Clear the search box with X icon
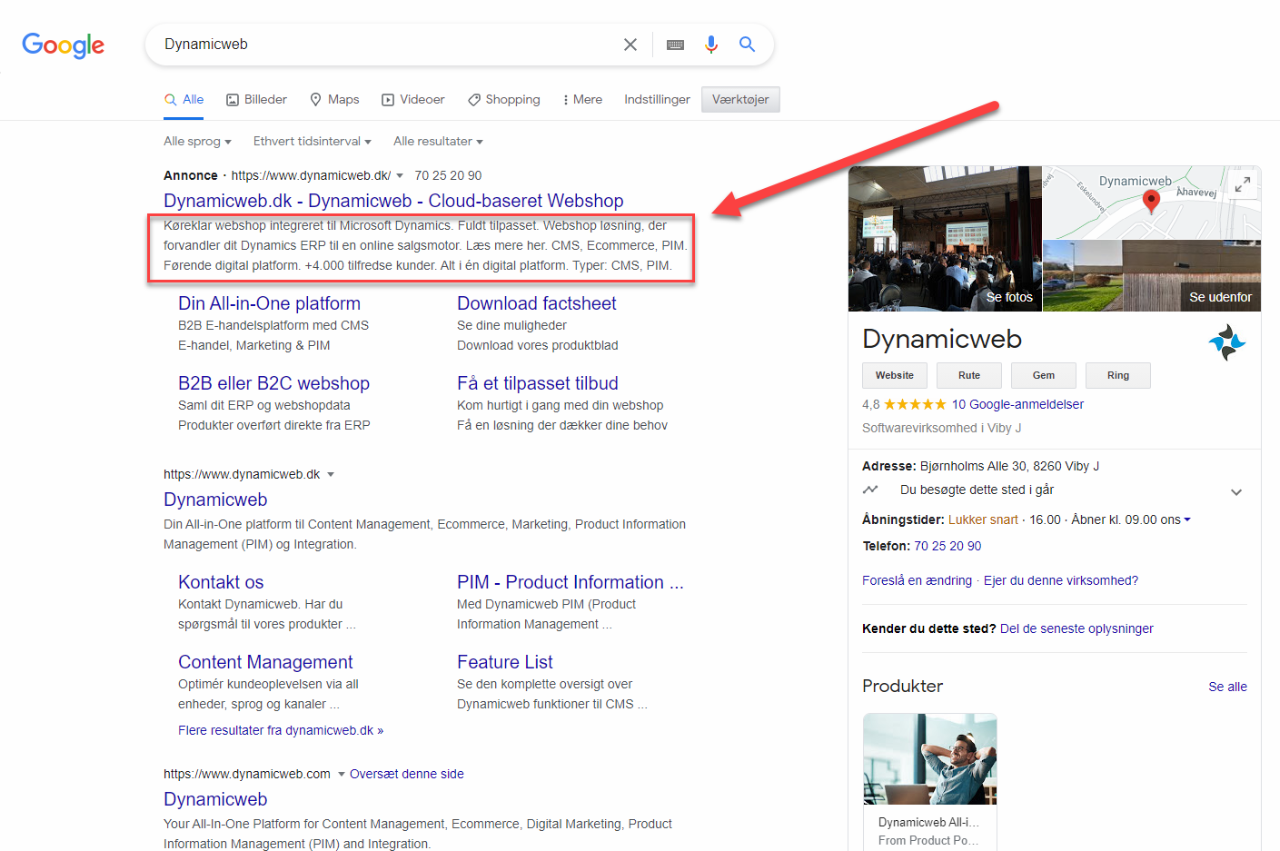Screen dimensions: 1280x851 (x=630, y=44)
